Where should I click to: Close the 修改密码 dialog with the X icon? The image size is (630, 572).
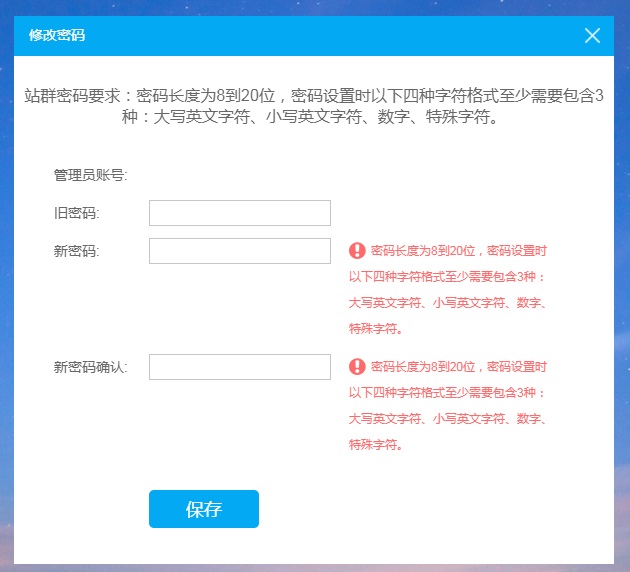(x=592, y=36)
